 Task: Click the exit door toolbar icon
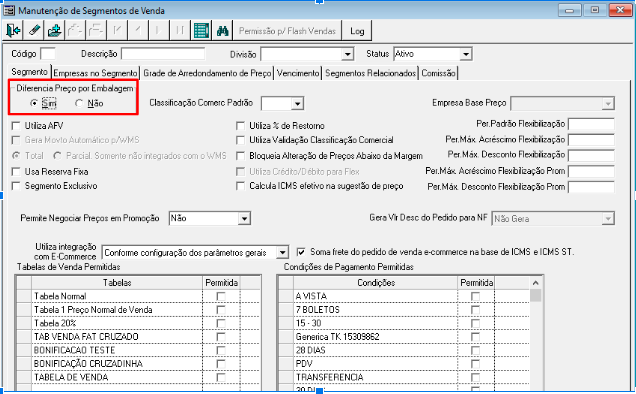pos(13,31)
